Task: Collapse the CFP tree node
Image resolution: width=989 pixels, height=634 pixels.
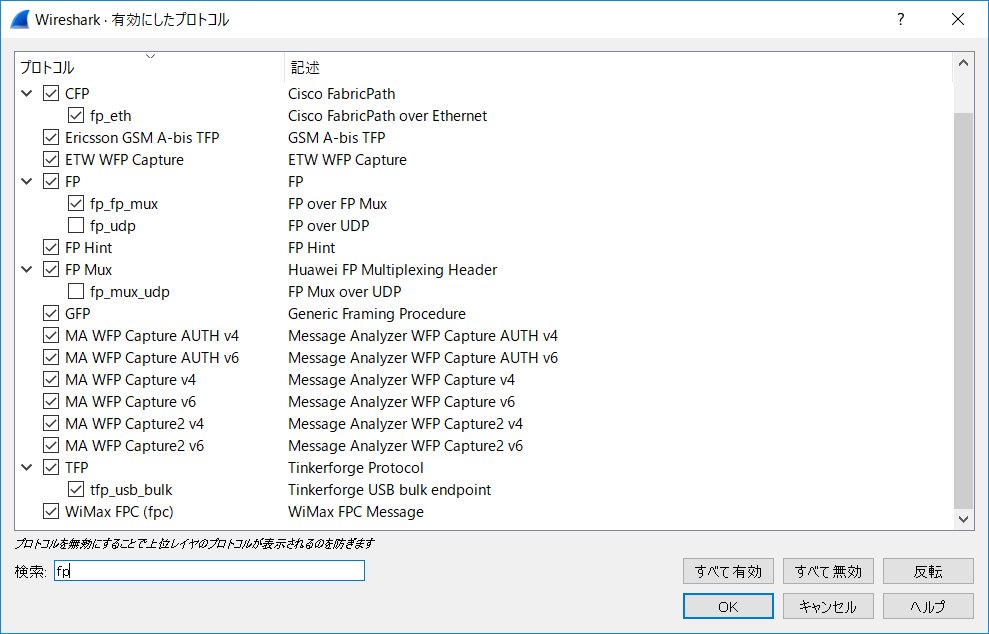Action: point(26,93)
